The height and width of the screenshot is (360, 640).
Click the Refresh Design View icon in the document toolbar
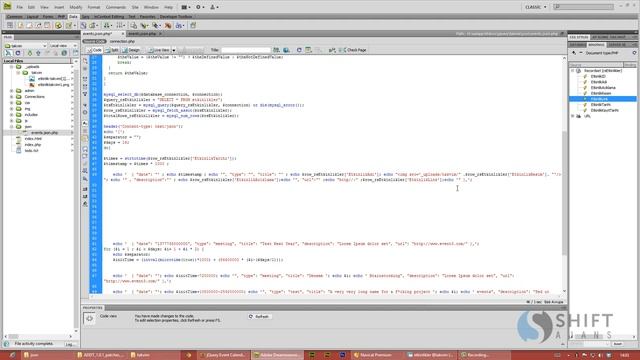tap(299, 50)
